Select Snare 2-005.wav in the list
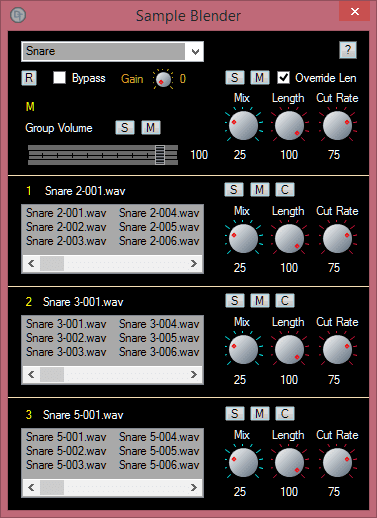This screenshot has width=377, height=518. point(159,227)
